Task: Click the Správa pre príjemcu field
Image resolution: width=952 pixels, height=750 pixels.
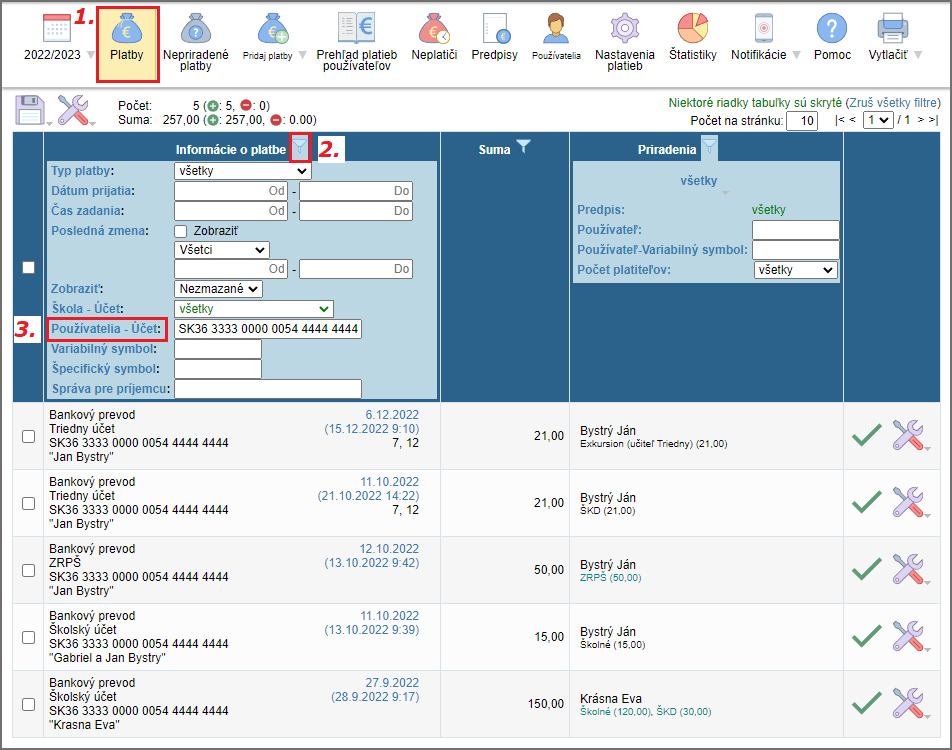Action: (x=268, y=389)
